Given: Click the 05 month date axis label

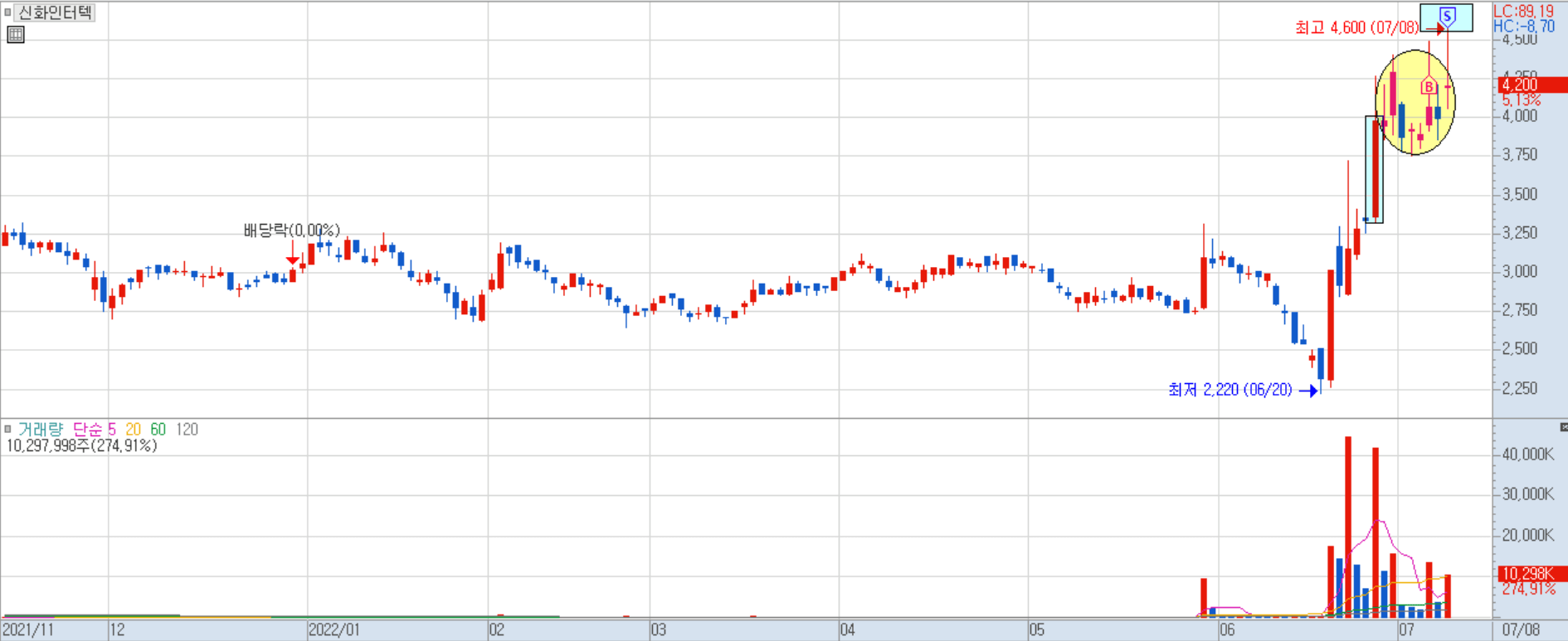Looking at the screenshot, I should coord(1037,630).
